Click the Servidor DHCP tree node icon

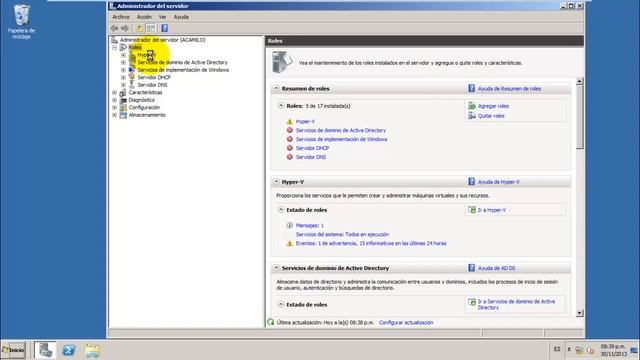(131, 77)
